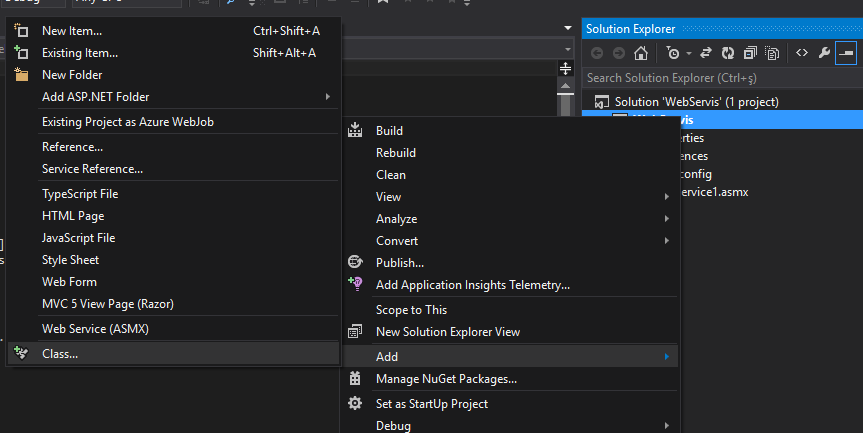
Task: Add a Style Sheet
Action: pyautogui.click(x=173, y=260)
